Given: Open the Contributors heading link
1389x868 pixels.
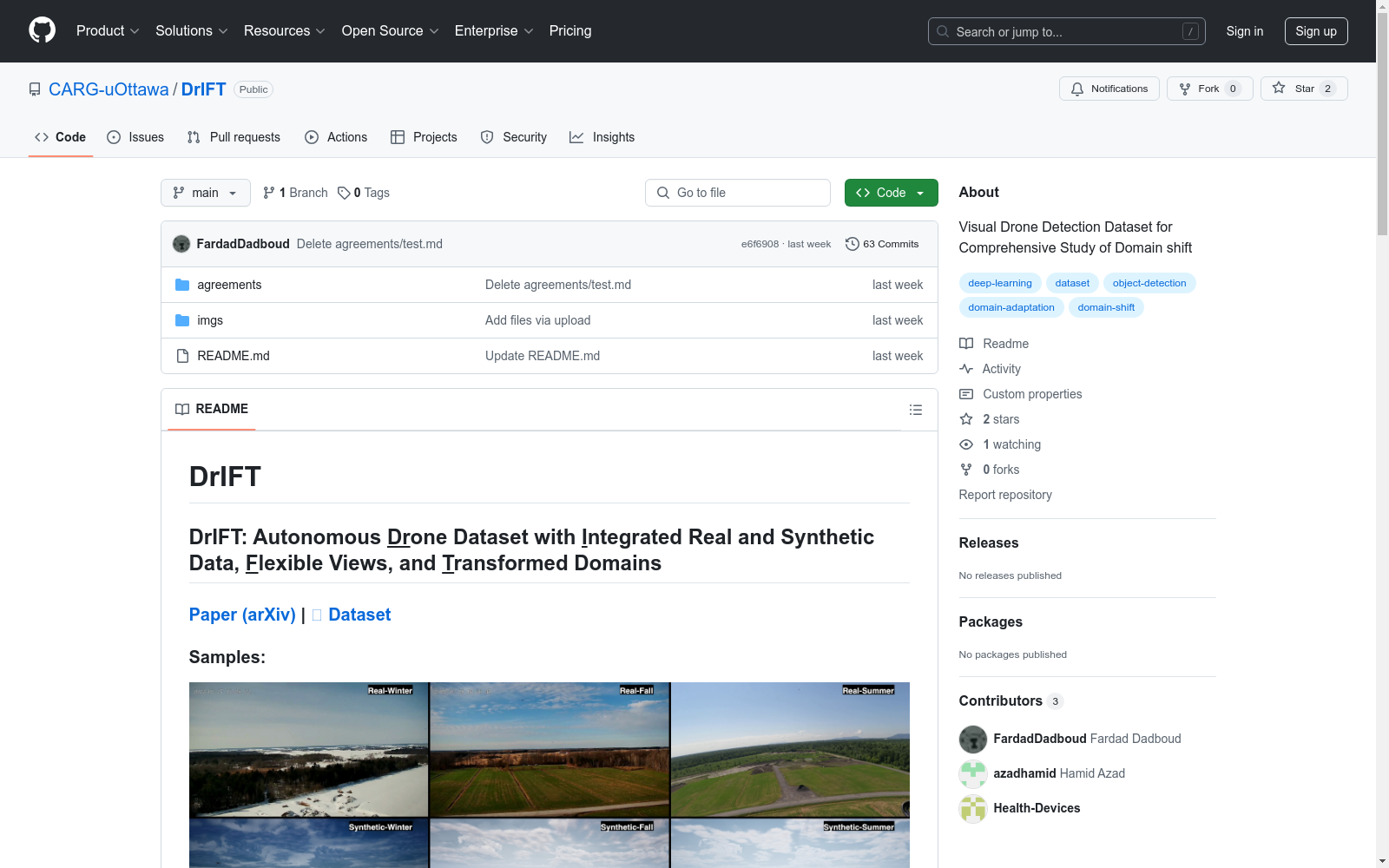Looking at the screenshot, I should point(1011,701).
